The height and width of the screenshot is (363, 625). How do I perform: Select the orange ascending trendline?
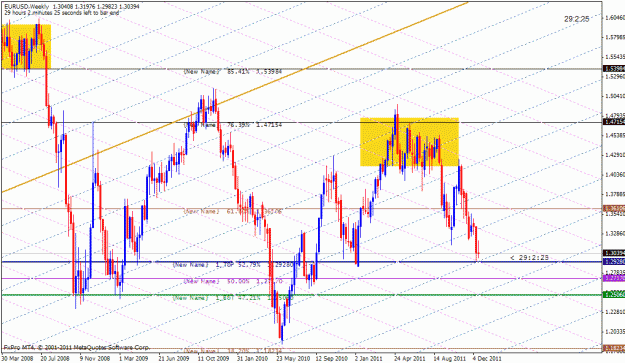(x=235, y=98)
